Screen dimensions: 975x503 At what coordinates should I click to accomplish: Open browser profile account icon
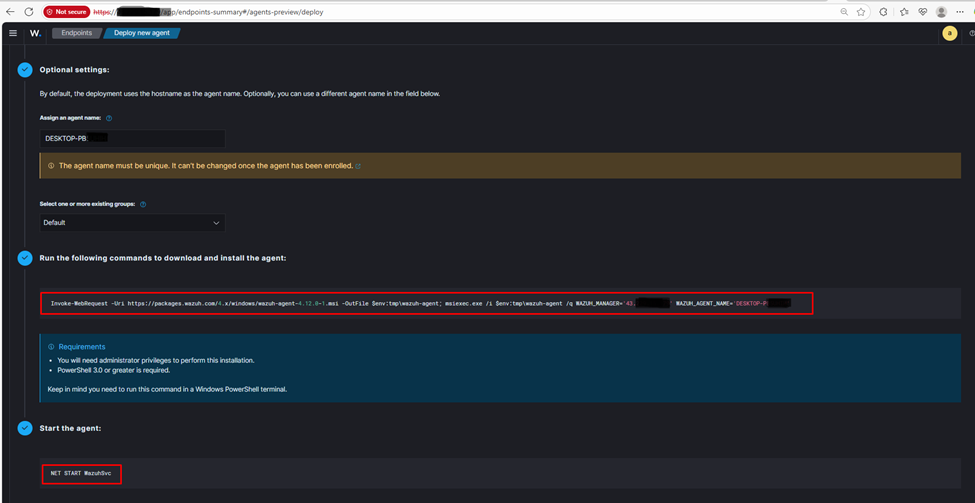tap(941, 12)
